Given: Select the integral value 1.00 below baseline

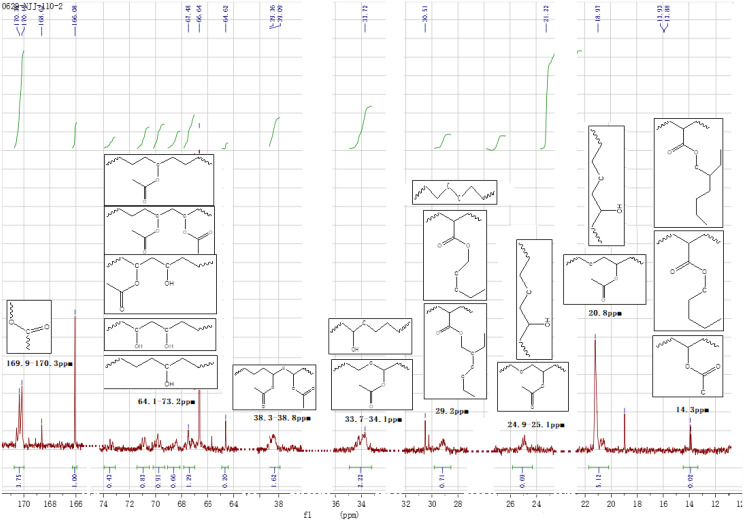Looking at the screenshot, I should click(x=76, y=478).
